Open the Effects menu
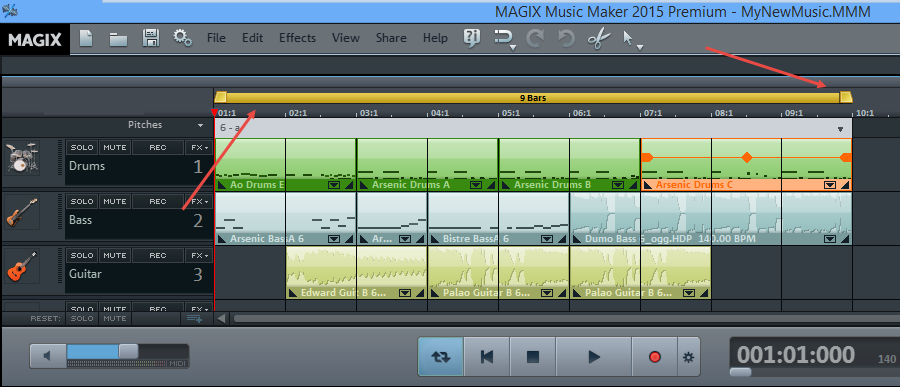 [297, 38]
